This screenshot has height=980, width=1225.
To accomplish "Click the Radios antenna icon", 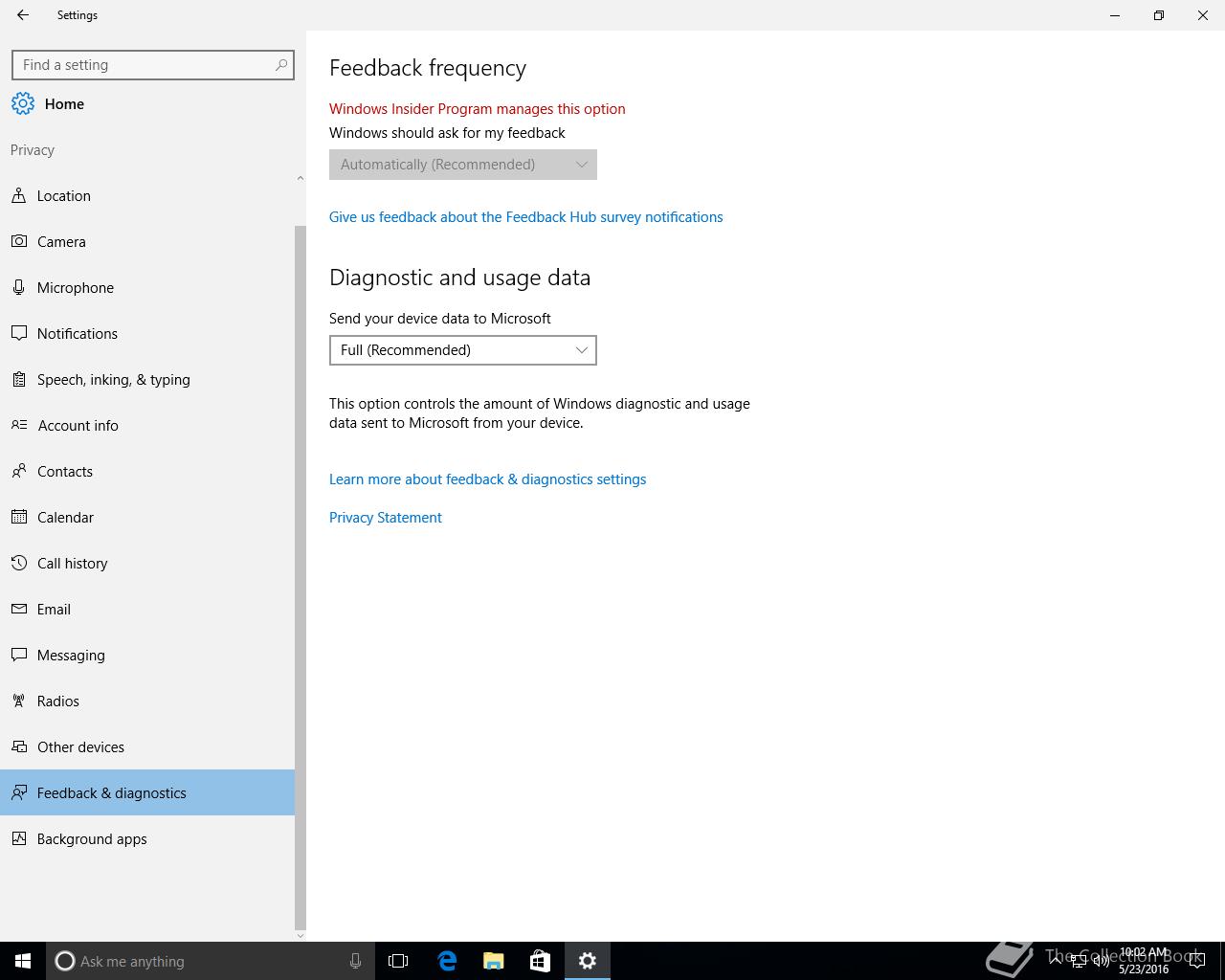I will tap(18, 701).
